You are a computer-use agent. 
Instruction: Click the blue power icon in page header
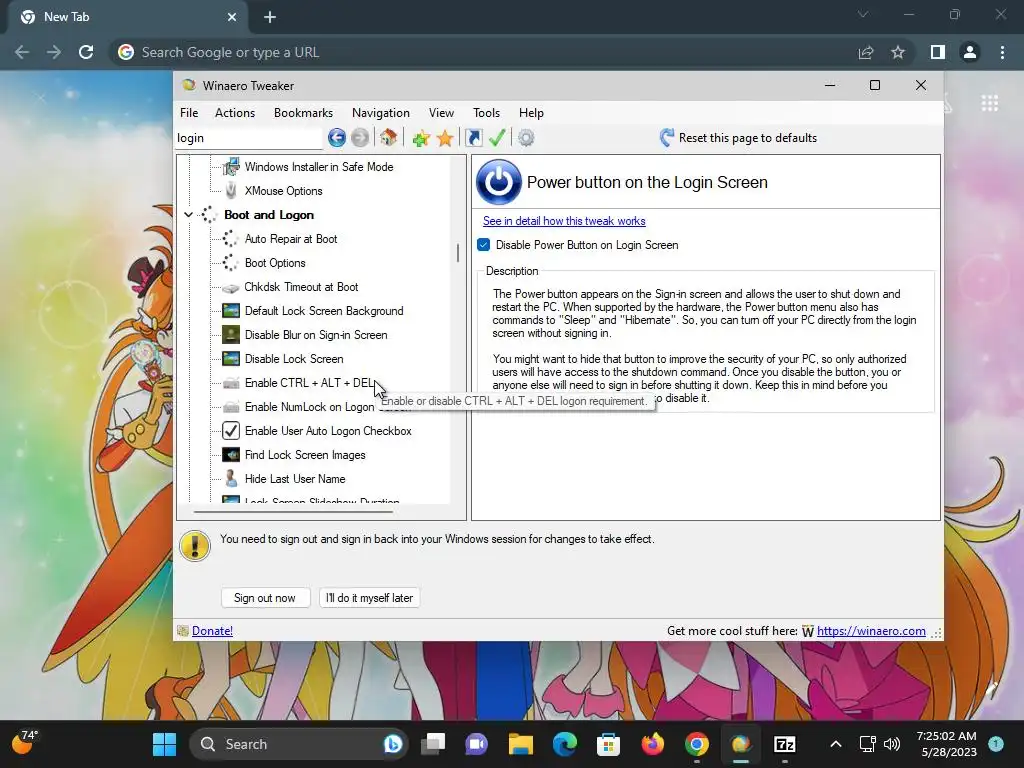pyautogui.click(x=499, y=182)
